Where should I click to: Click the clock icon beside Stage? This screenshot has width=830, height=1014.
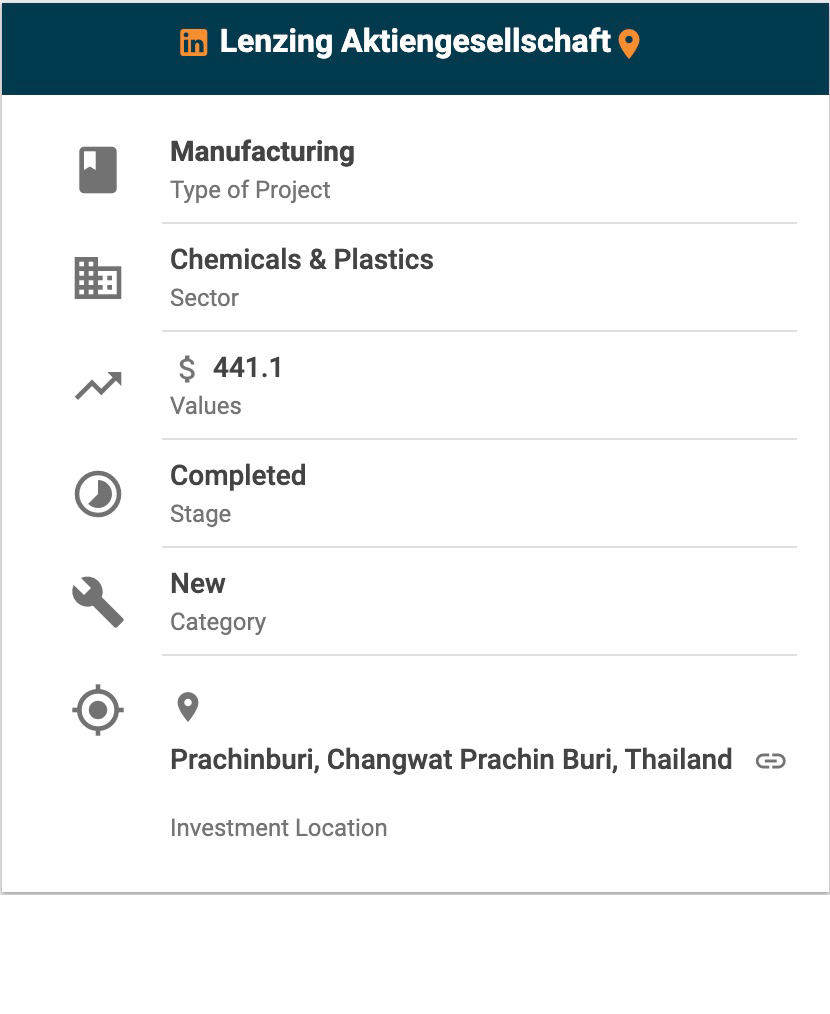pyautogui.click(x=98, y=494)
